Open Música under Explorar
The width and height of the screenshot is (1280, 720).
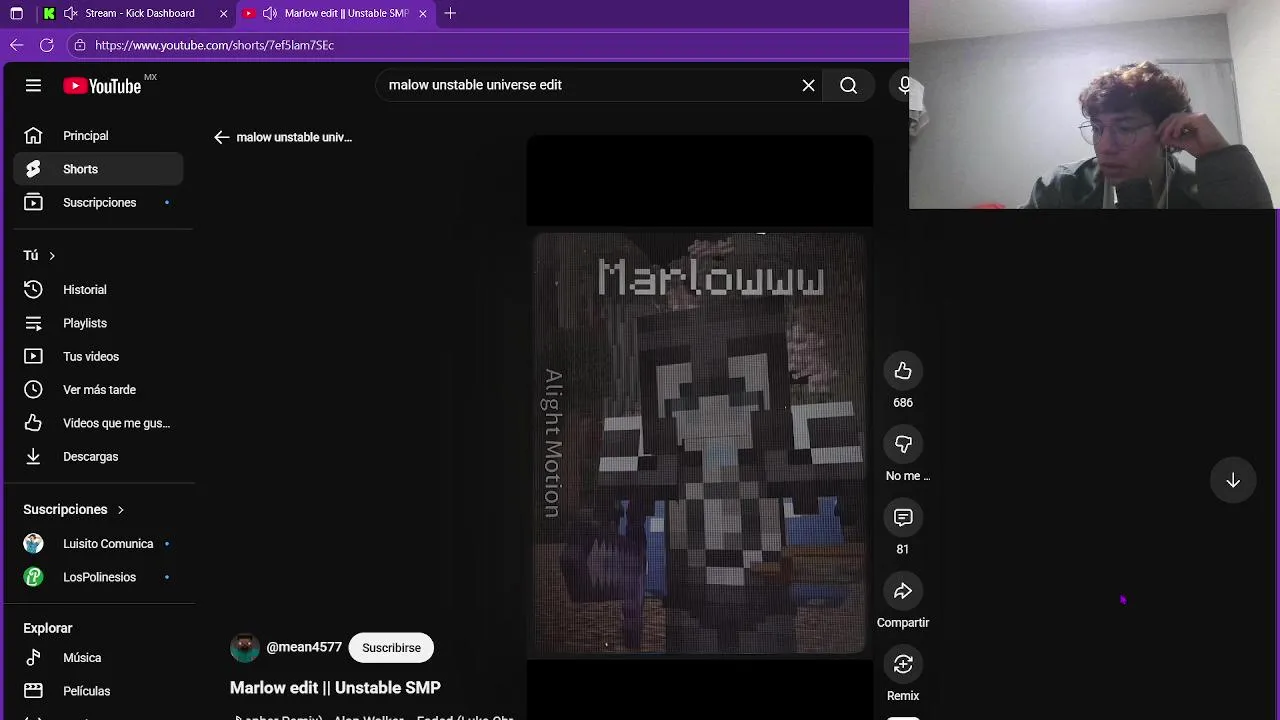coord(98,658)
